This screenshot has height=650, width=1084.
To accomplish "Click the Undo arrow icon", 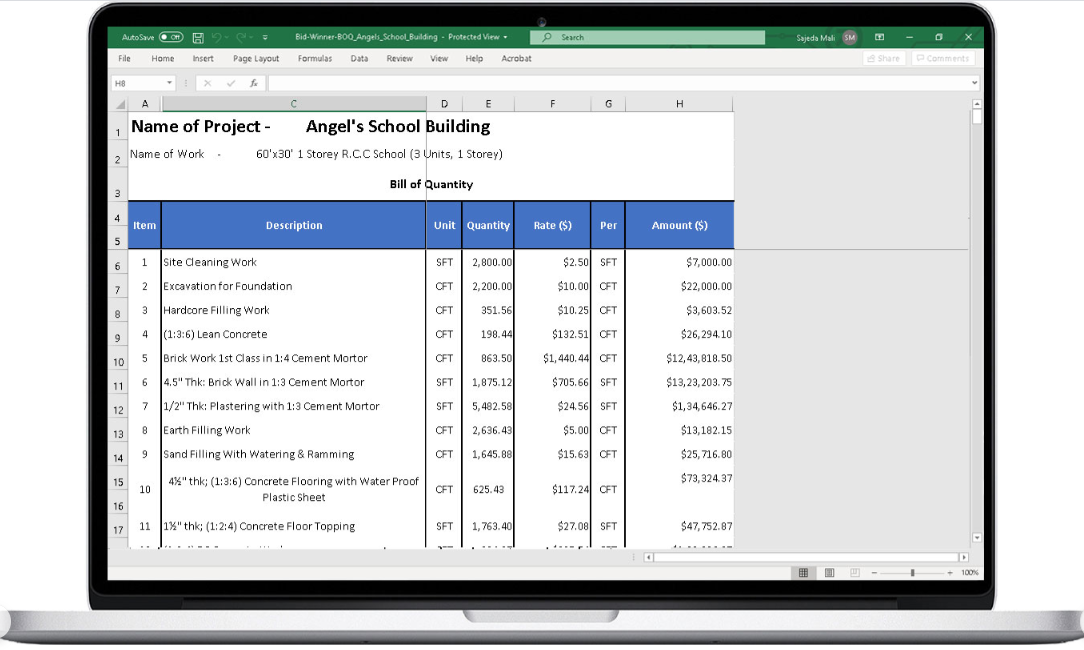I will 216,37.
